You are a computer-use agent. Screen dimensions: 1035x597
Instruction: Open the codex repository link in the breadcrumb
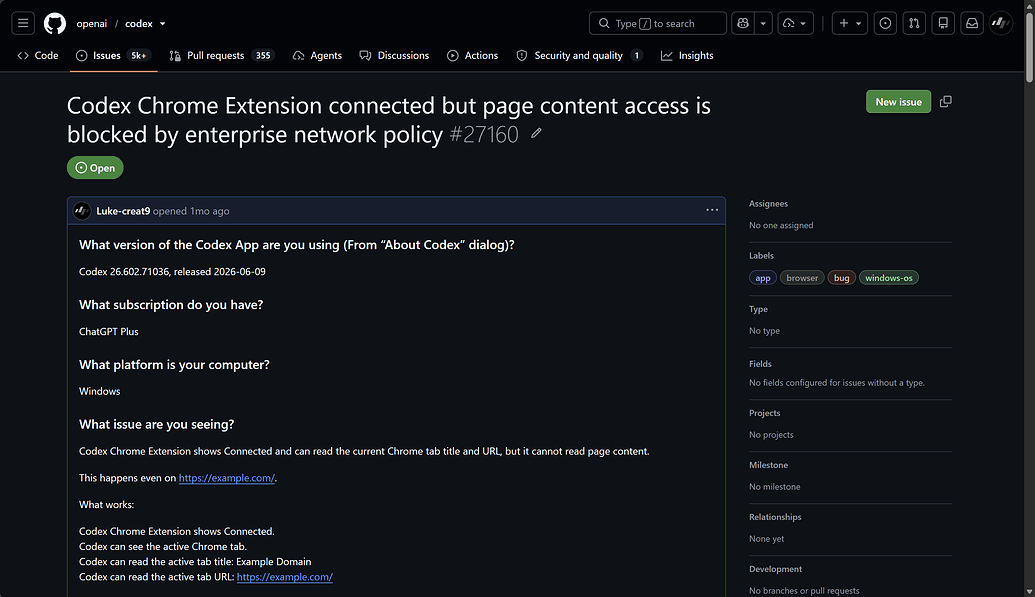click(x=139, y=24)
